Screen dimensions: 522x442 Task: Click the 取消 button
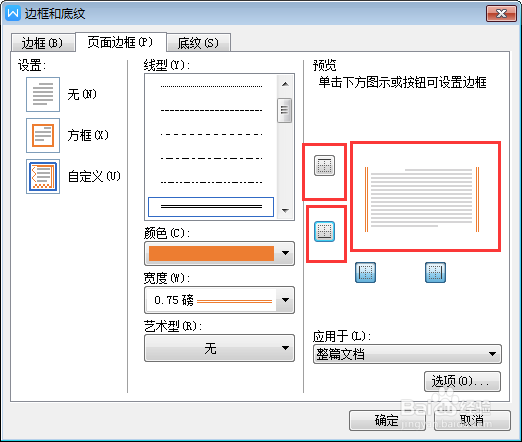(x=472, y=421)
